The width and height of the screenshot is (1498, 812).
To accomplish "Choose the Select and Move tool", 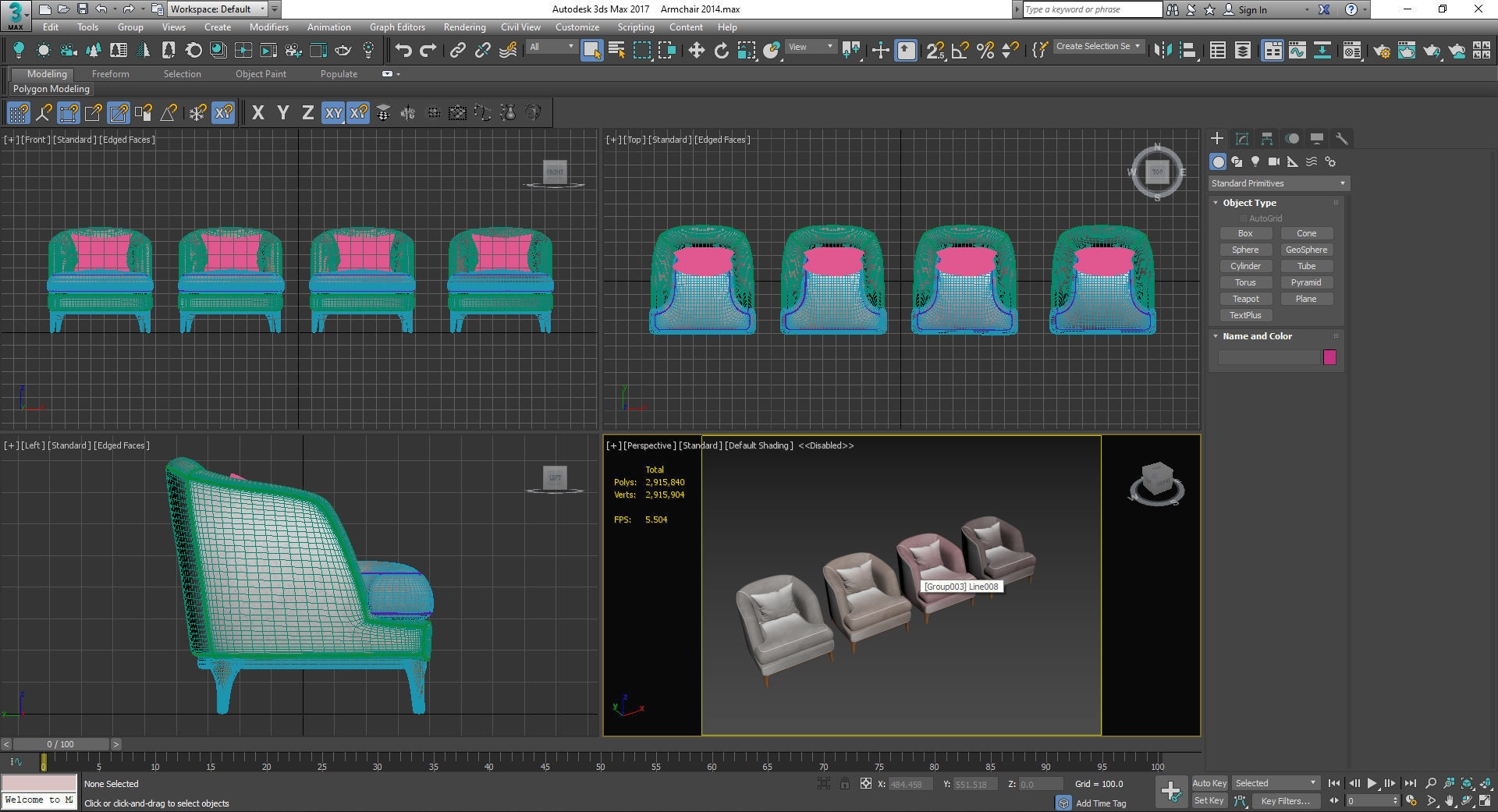I will pos(696,51).
